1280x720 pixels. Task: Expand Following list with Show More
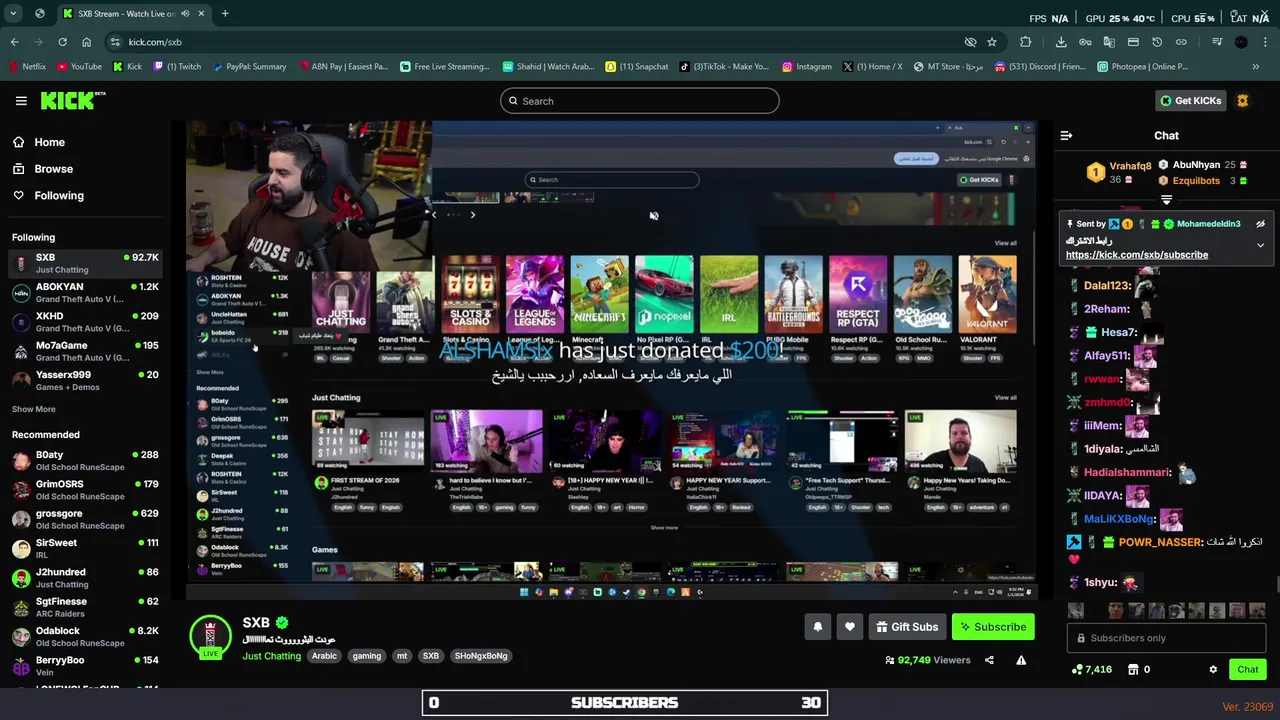click(34, 409)
